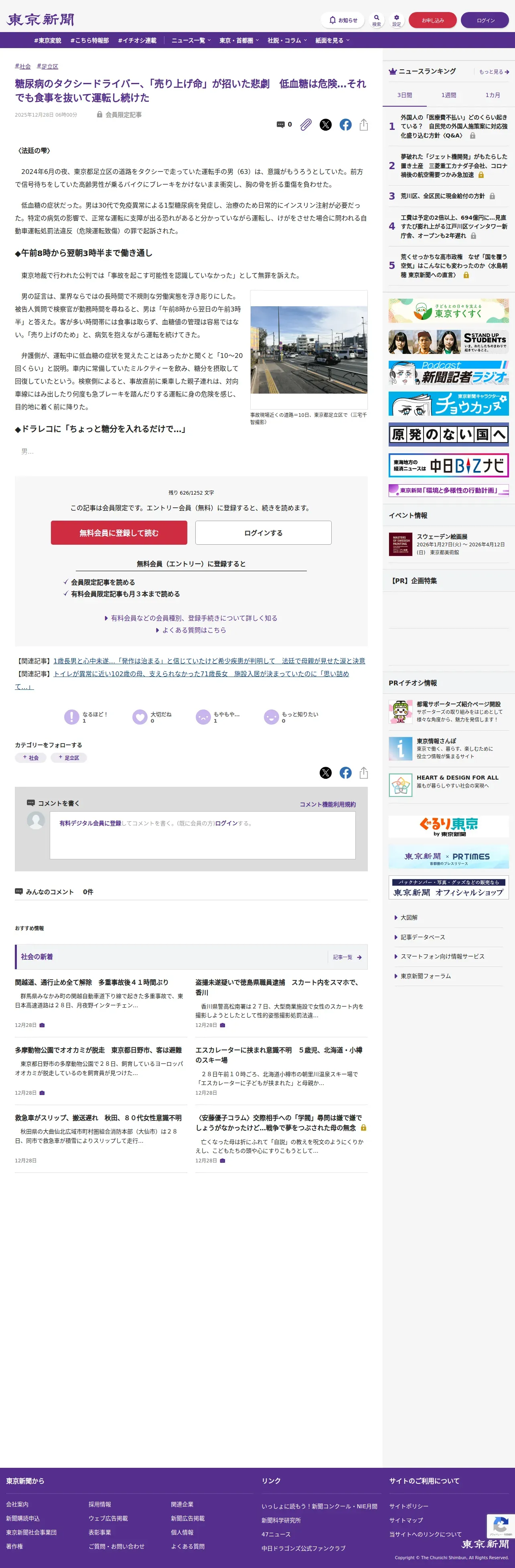This screenshot has width=515, height=1568.
Task: Switch ranking to the 3日間 tab
Action: pos(405,95)
